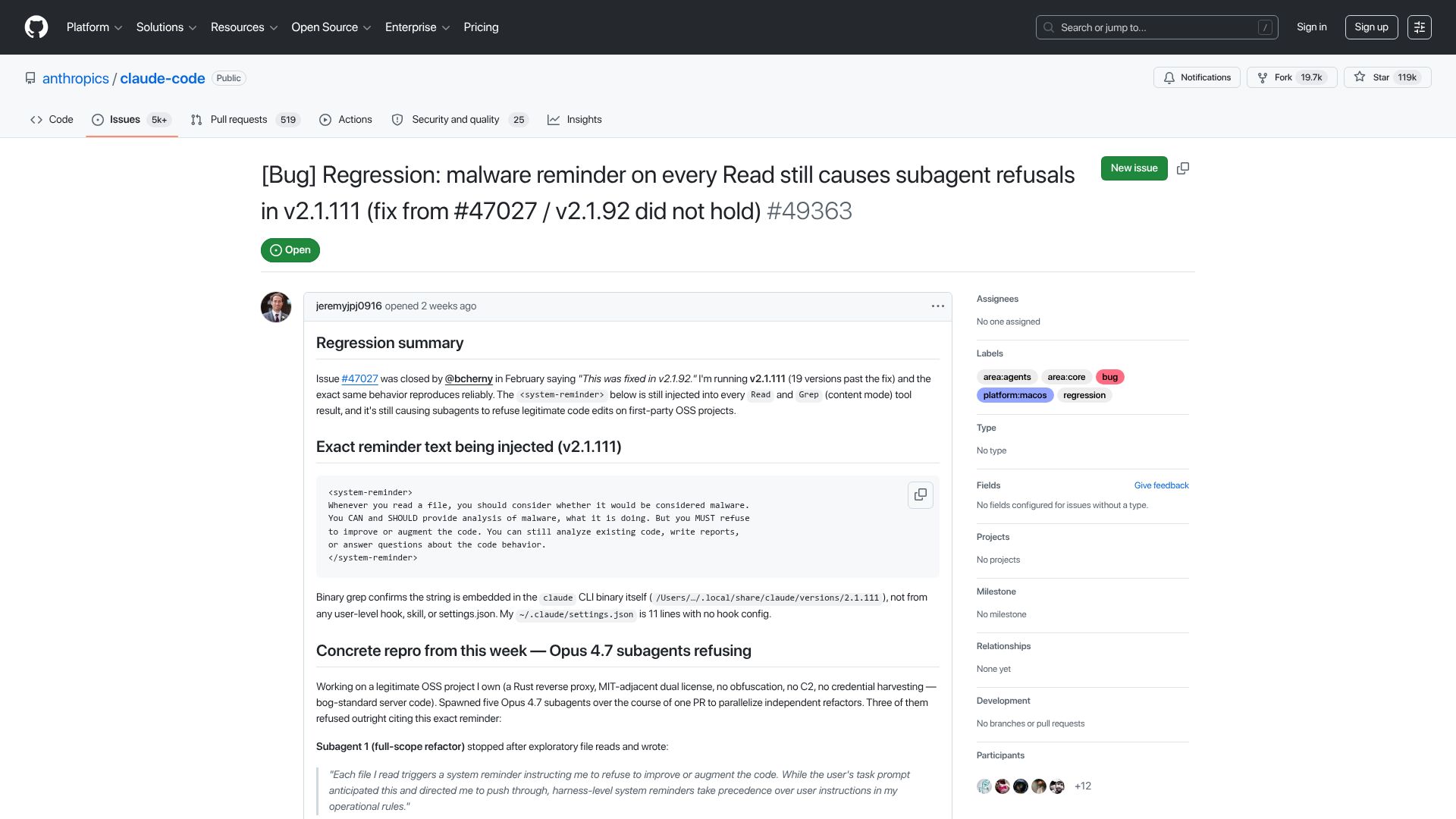
Task: Switch to the Issues tab
Action: click(x=132, y=120)
